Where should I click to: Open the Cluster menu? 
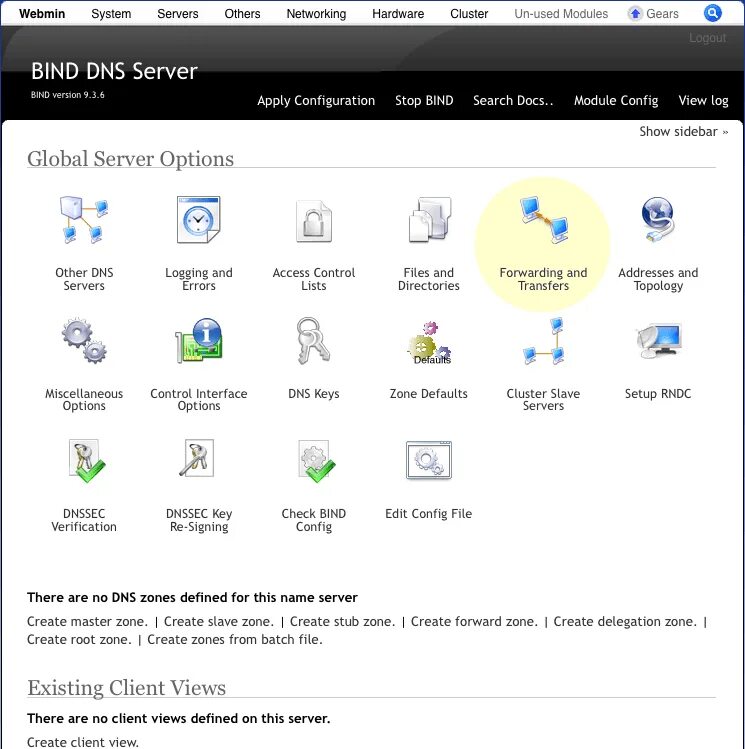(469, 13)
